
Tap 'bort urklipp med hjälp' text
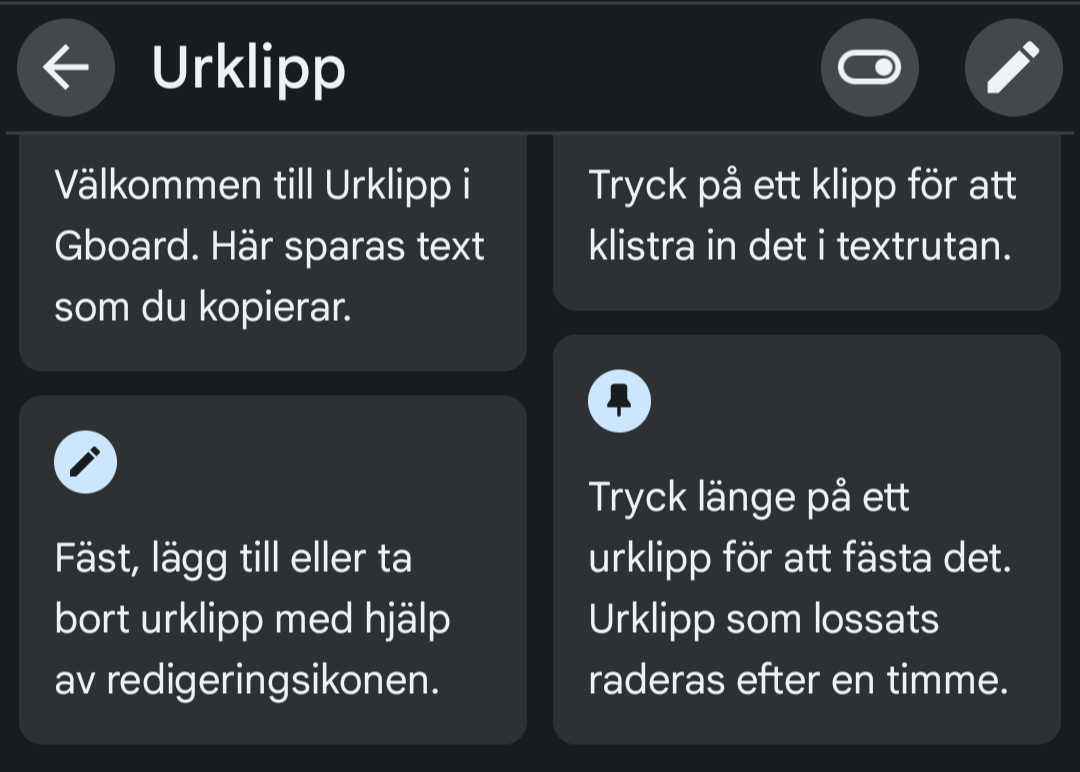[252, 620]
